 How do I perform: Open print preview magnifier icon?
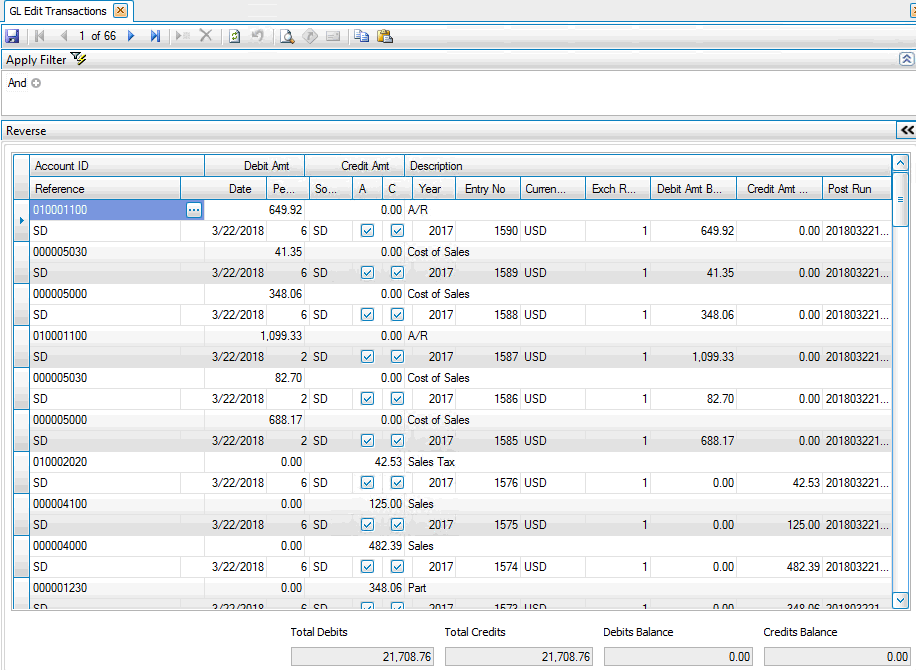click(x=286, y=36)
